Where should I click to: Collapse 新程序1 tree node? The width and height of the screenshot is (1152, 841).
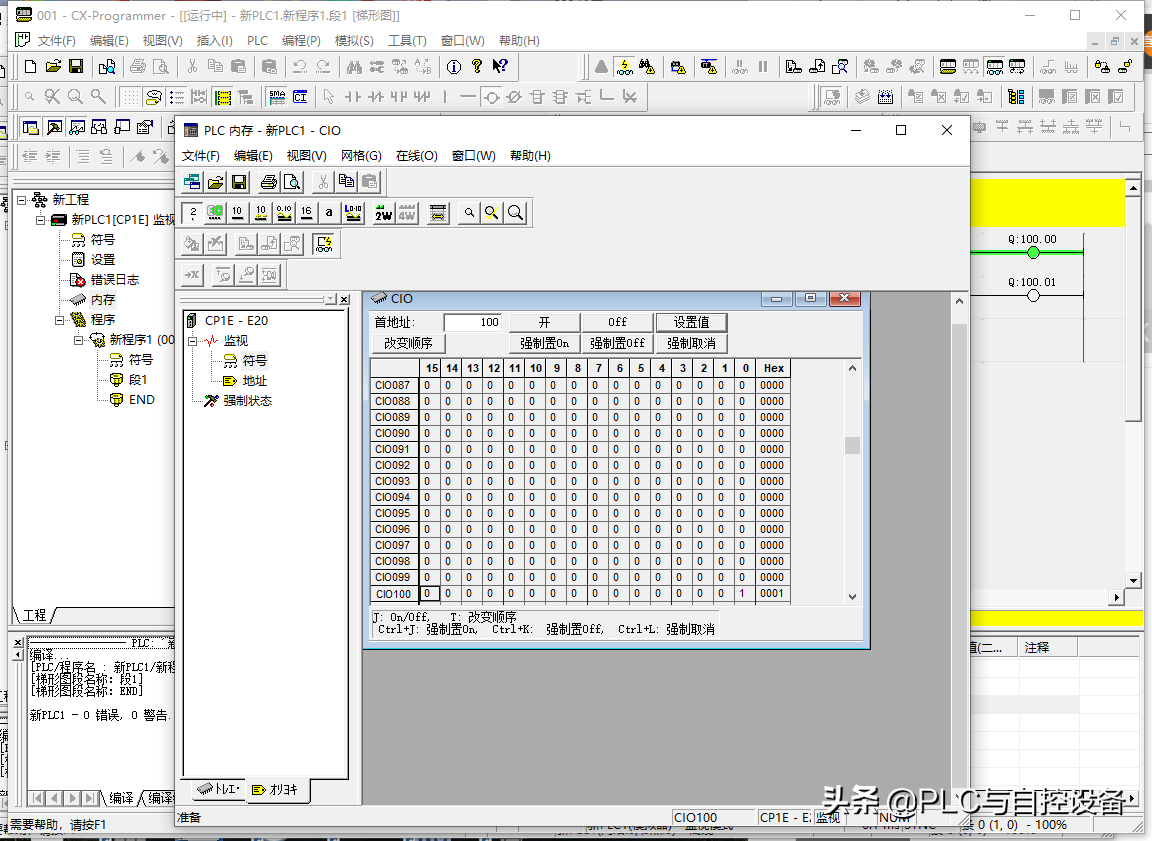79,339
